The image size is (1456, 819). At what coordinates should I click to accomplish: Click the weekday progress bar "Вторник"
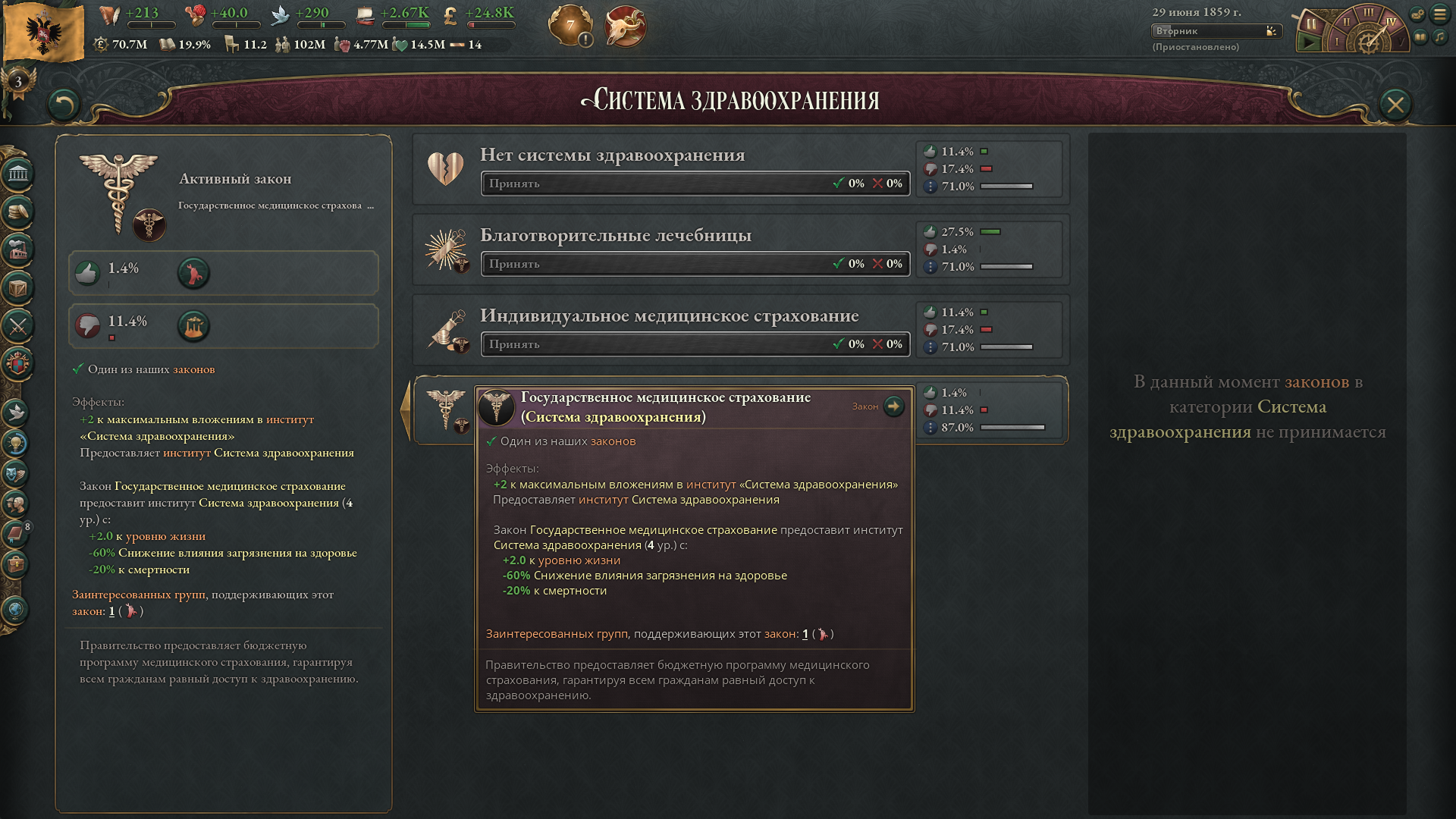1216,31
